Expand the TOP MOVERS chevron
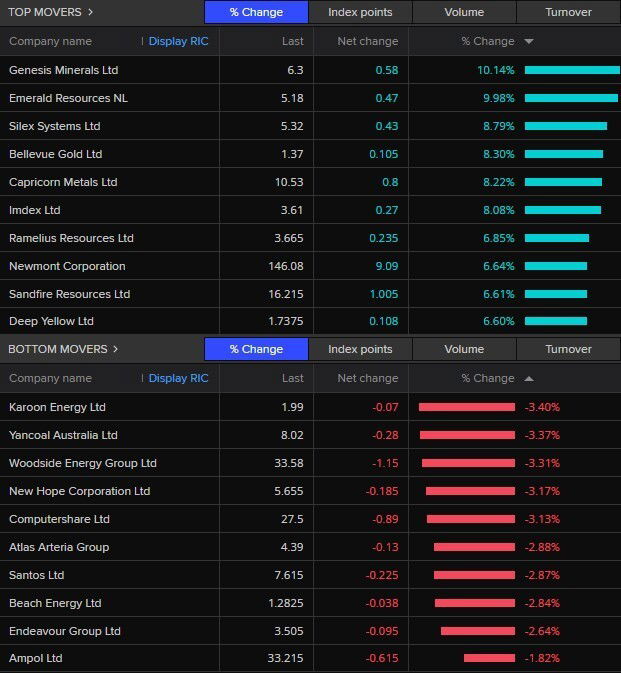 coord(91,12)
